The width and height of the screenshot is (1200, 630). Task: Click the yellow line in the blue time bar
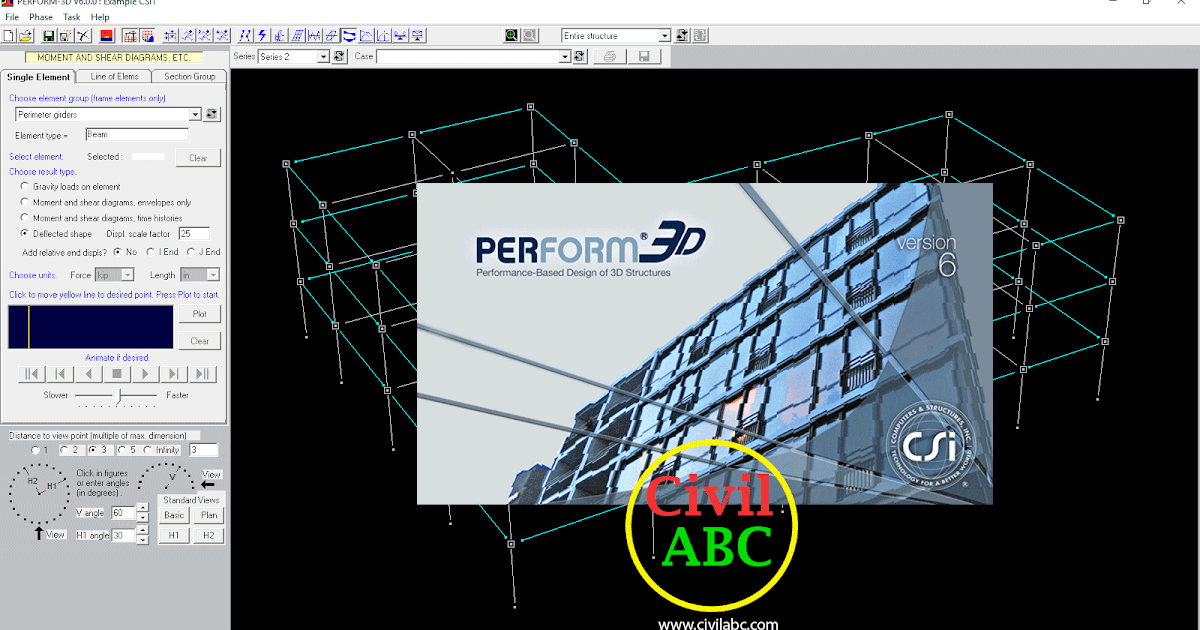(29, 327)
